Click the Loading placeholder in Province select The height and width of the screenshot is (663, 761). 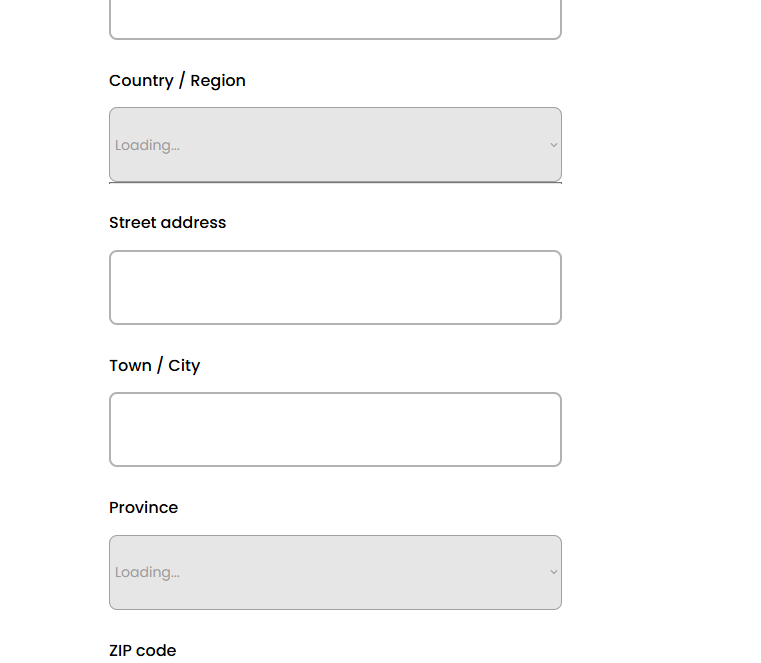click(x=147, y=573)
